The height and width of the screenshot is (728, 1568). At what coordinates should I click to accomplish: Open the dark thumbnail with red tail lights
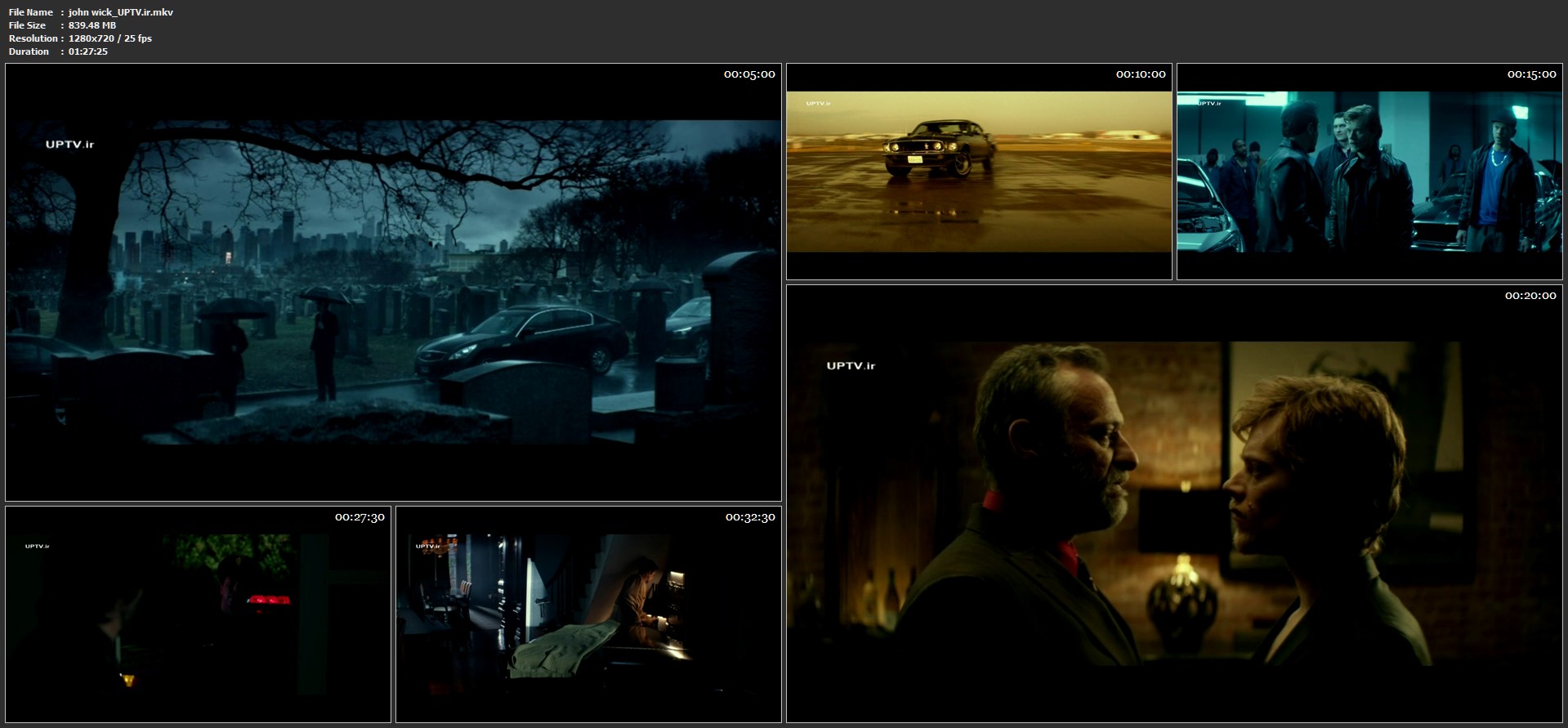pyautogui.click(x=198, y=614)
